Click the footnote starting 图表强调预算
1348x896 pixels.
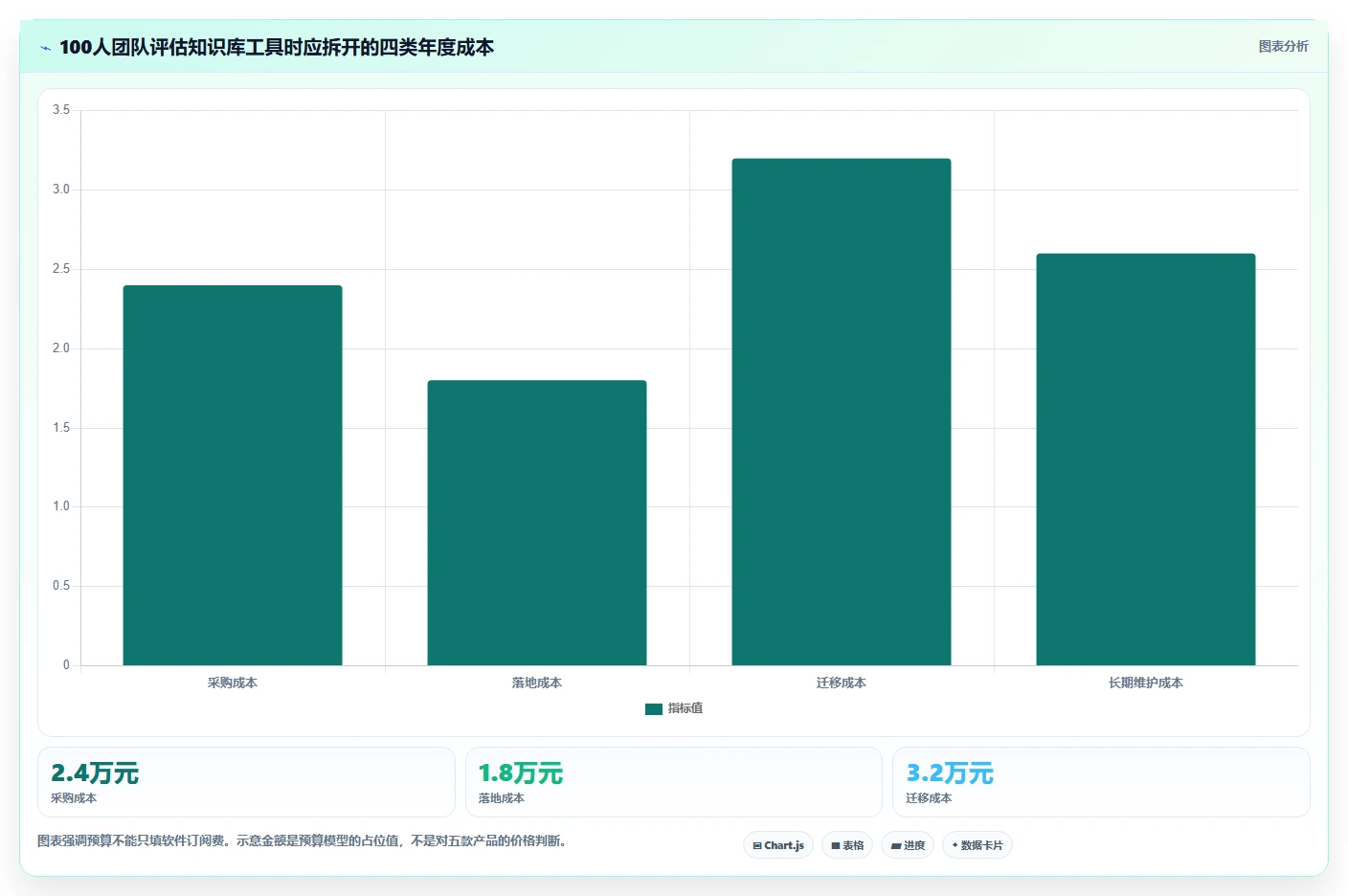(x=303, y=840)
